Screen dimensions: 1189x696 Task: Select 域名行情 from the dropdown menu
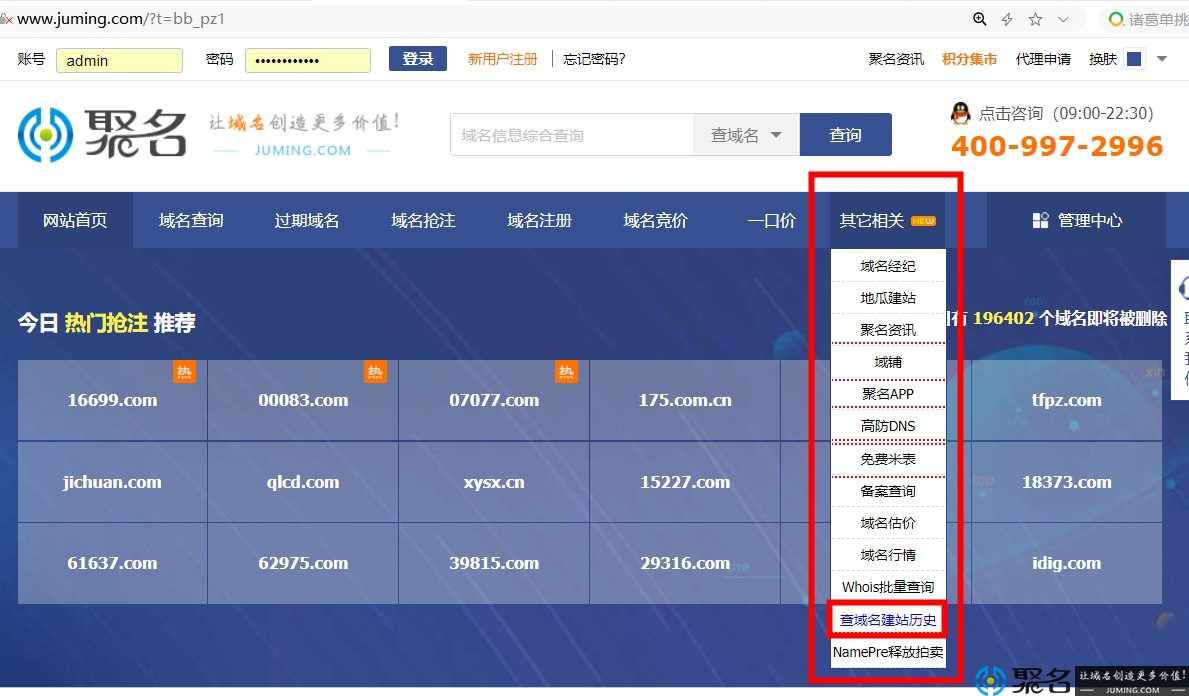click(888, 555)
